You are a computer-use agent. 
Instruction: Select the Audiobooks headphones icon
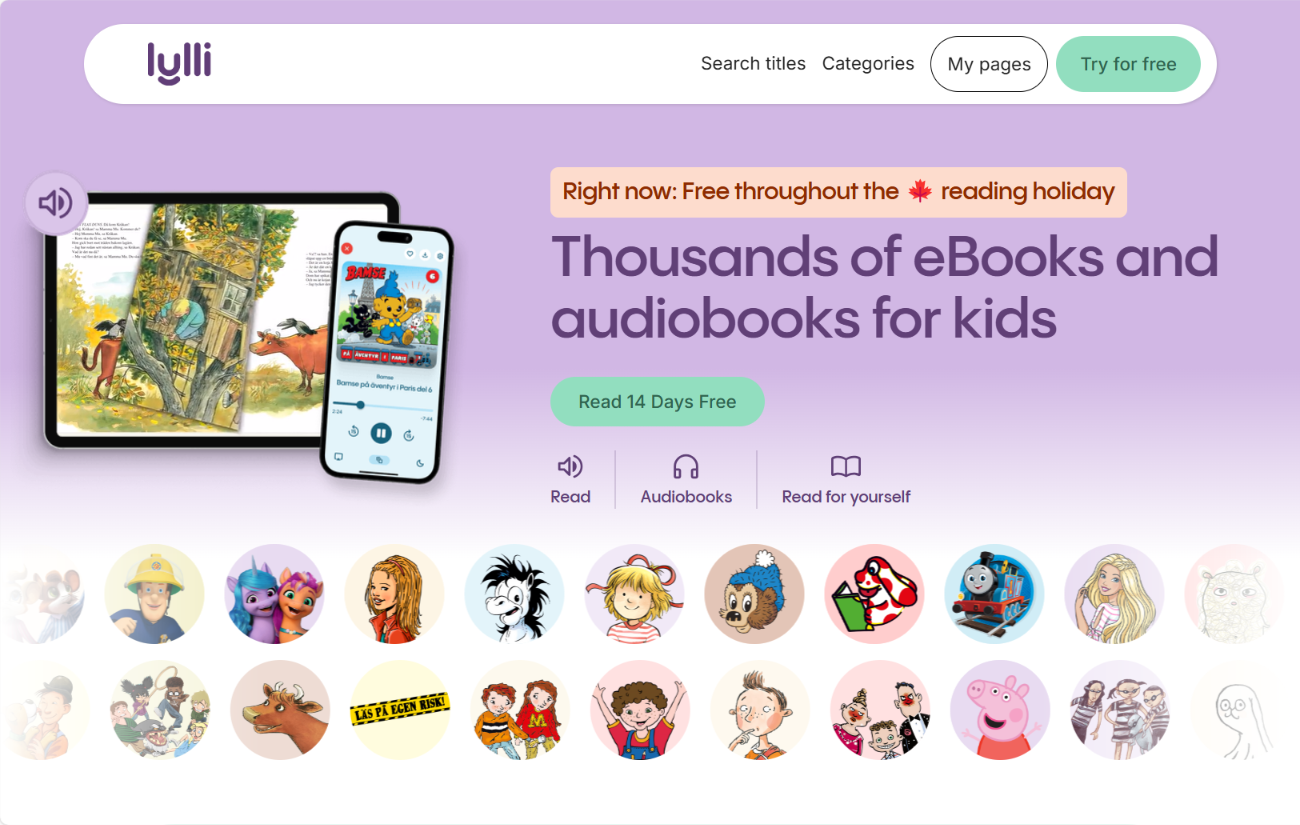coord(686,467)
